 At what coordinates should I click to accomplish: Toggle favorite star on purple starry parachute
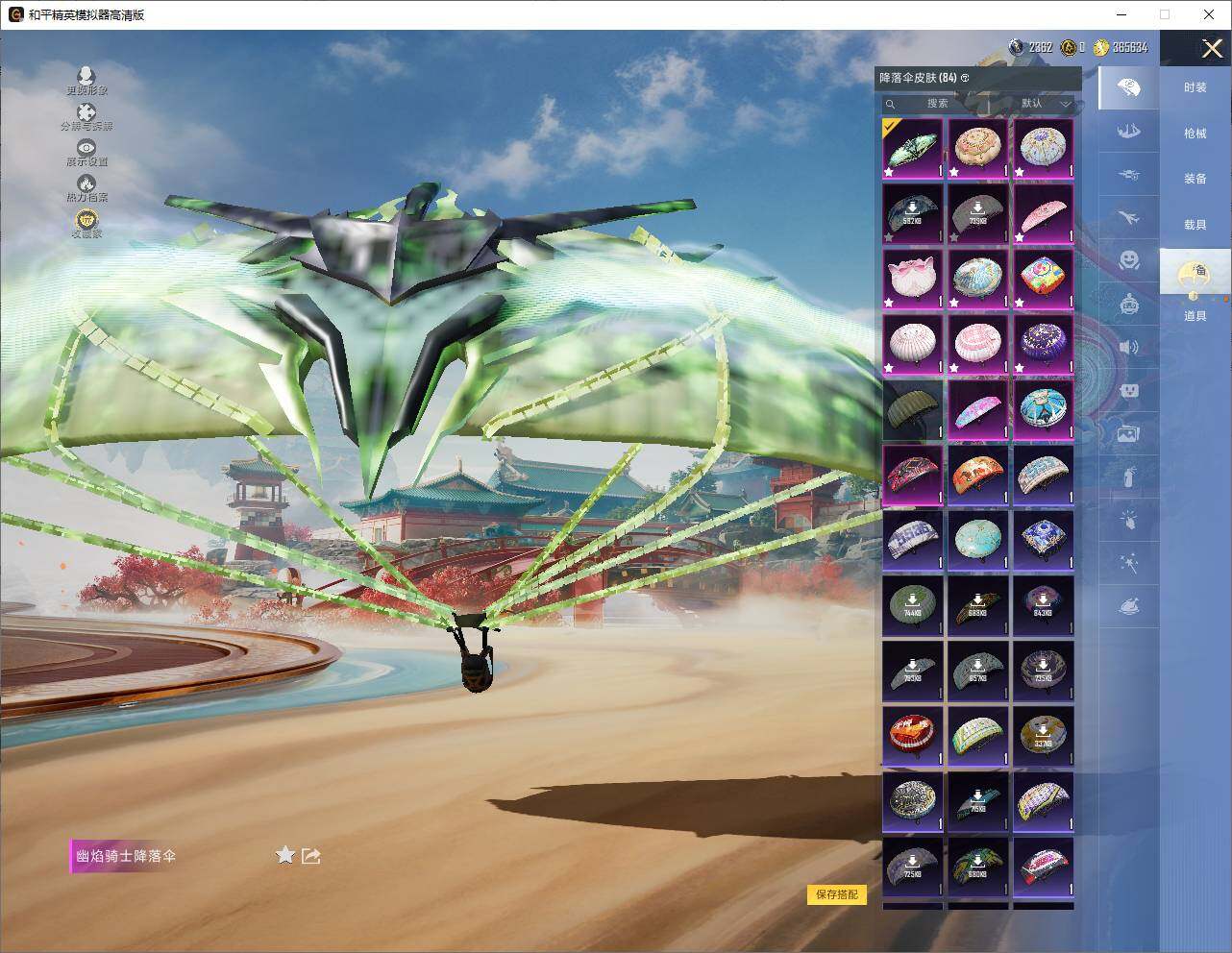pyautogui.click(x=1021, y=368)
